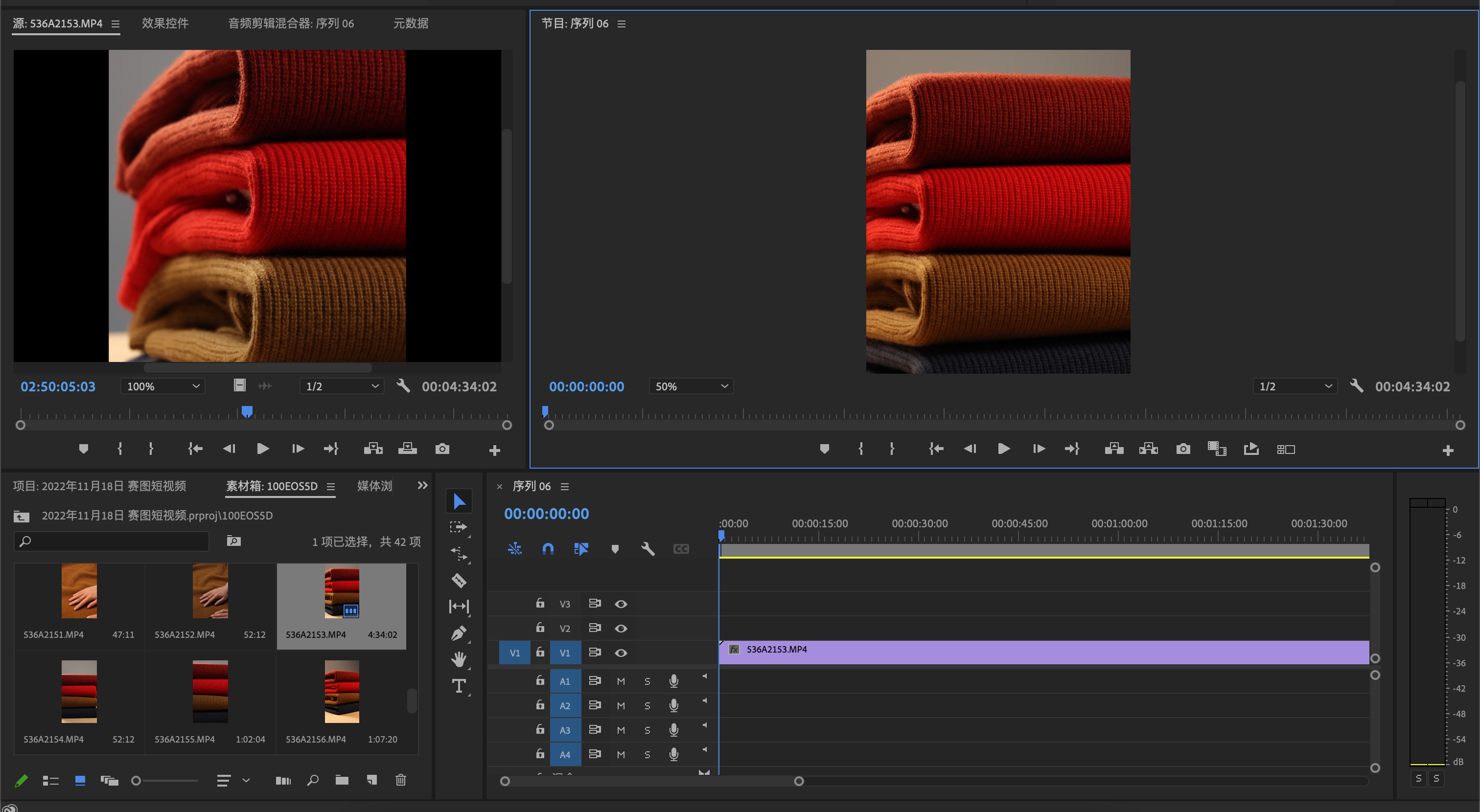Image resolution: width=1480 pixels, height=812 pixels.
Task: Select the Type tool
Action: point(459,686)
